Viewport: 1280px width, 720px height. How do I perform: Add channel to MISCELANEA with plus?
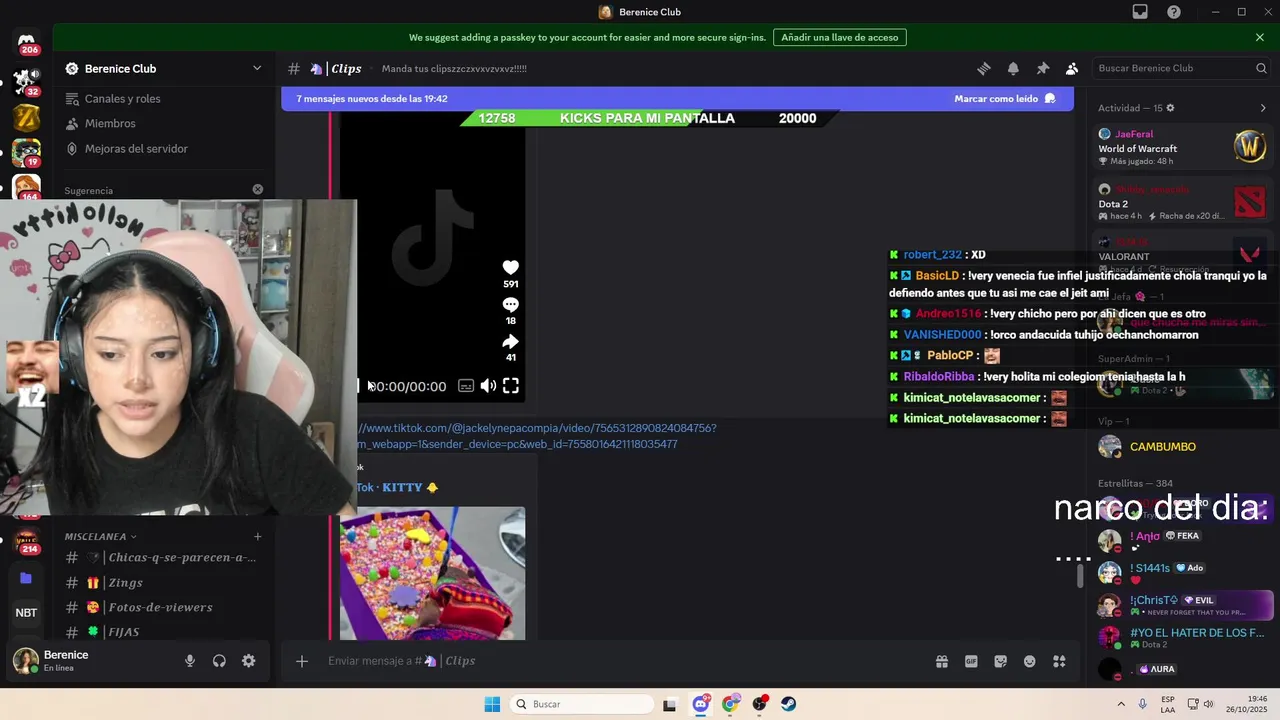point(257,536)
